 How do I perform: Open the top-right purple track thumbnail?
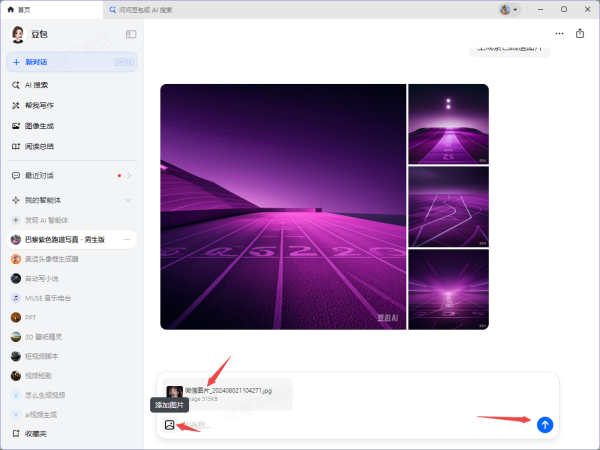tap(448, 124)
